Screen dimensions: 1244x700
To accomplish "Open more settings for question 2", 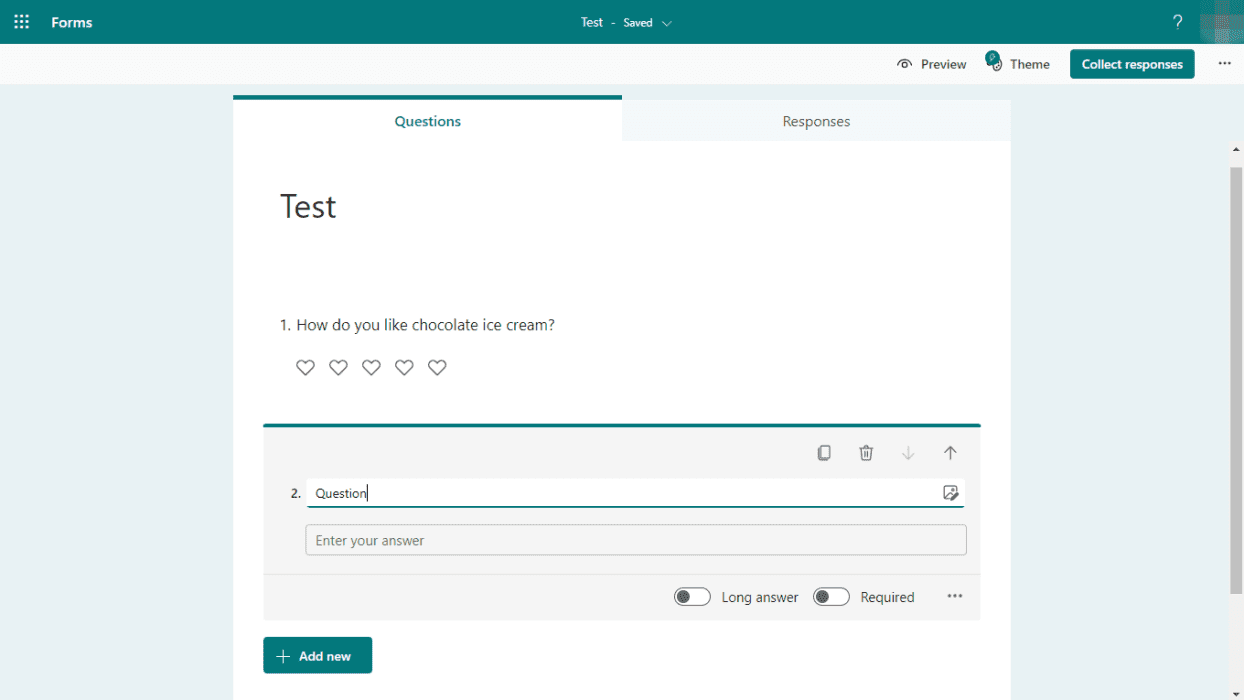I will [x=954, y=596].
